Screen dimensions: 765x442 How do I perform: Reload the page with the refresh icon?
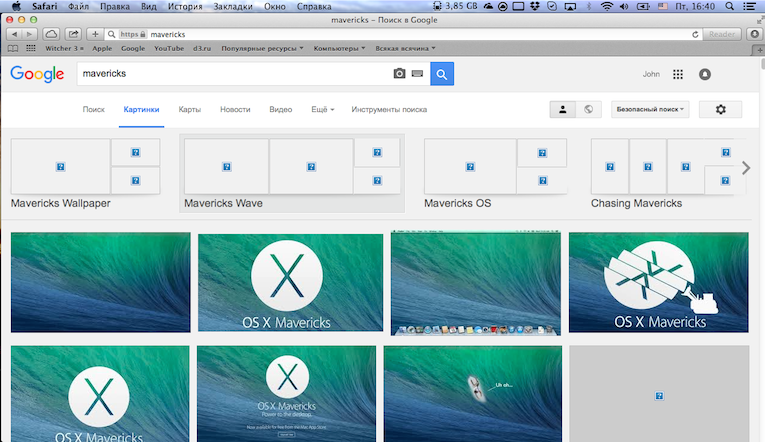(x=695, y=35)
